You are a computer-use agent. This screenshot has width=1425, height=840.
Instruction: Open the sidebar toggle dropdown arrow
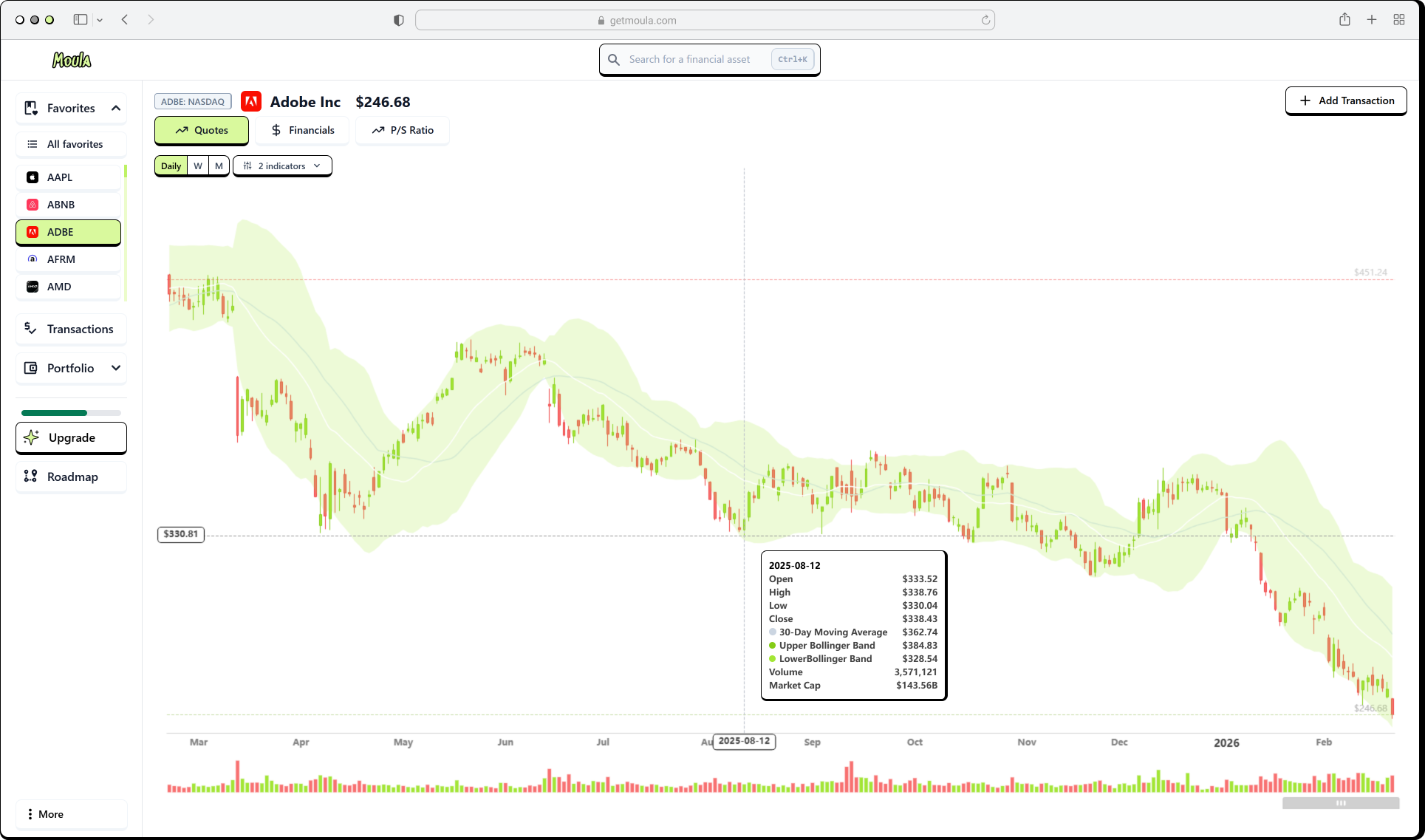pyautogui.click(x=100, y=20)
